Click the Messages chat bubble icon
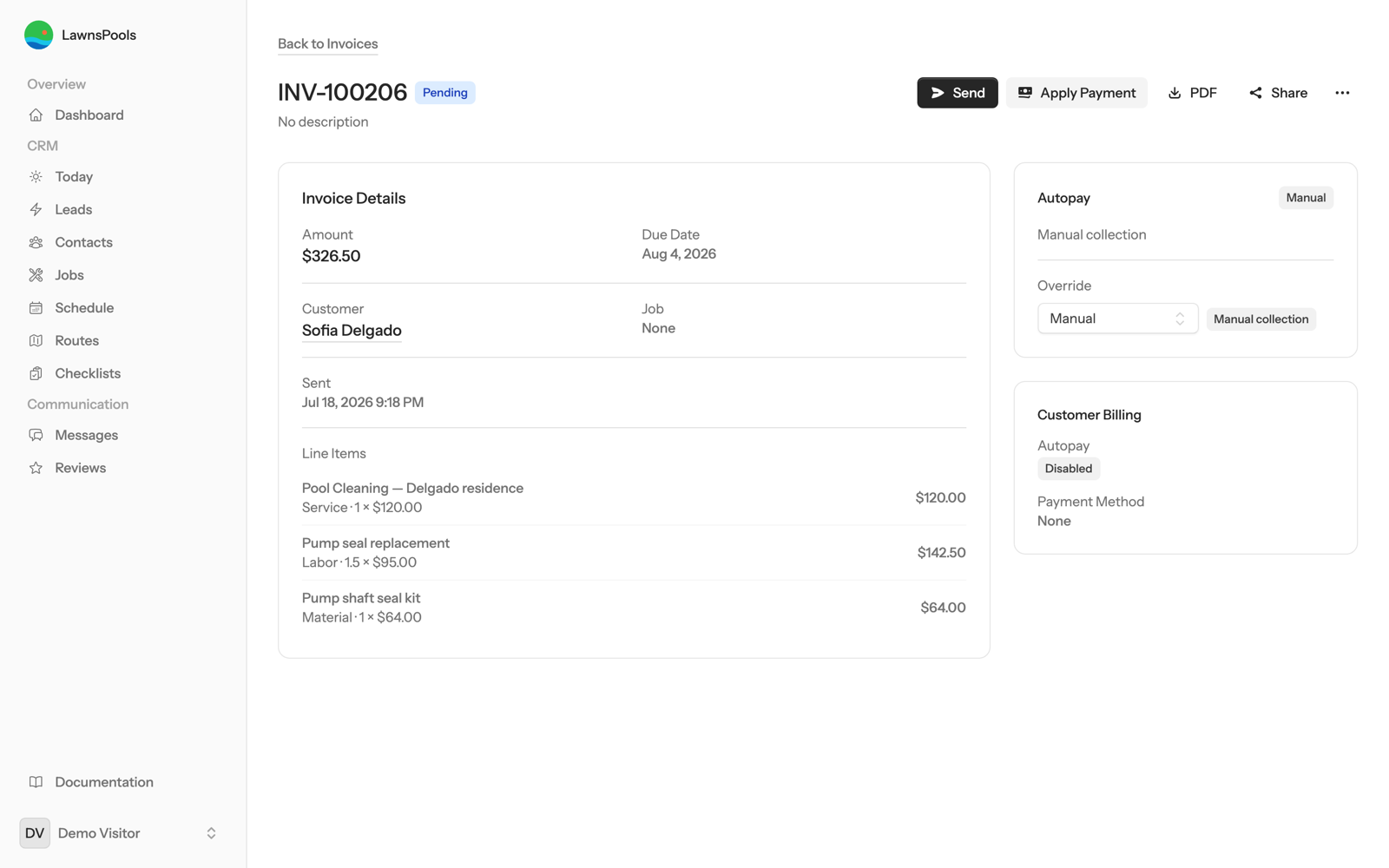Viewport: 1389px width, 868px height. (x=36, y=435)
